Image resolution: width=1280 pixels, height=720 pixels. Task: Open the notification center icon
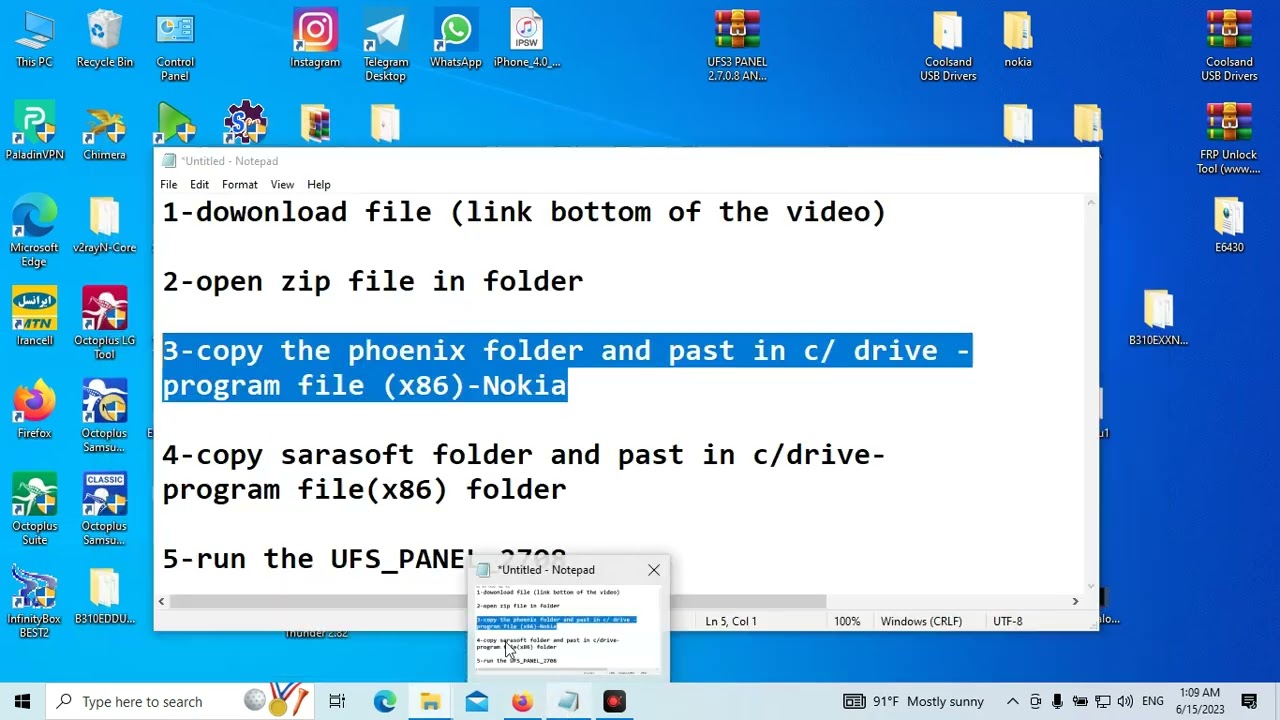pos(1249,702)
